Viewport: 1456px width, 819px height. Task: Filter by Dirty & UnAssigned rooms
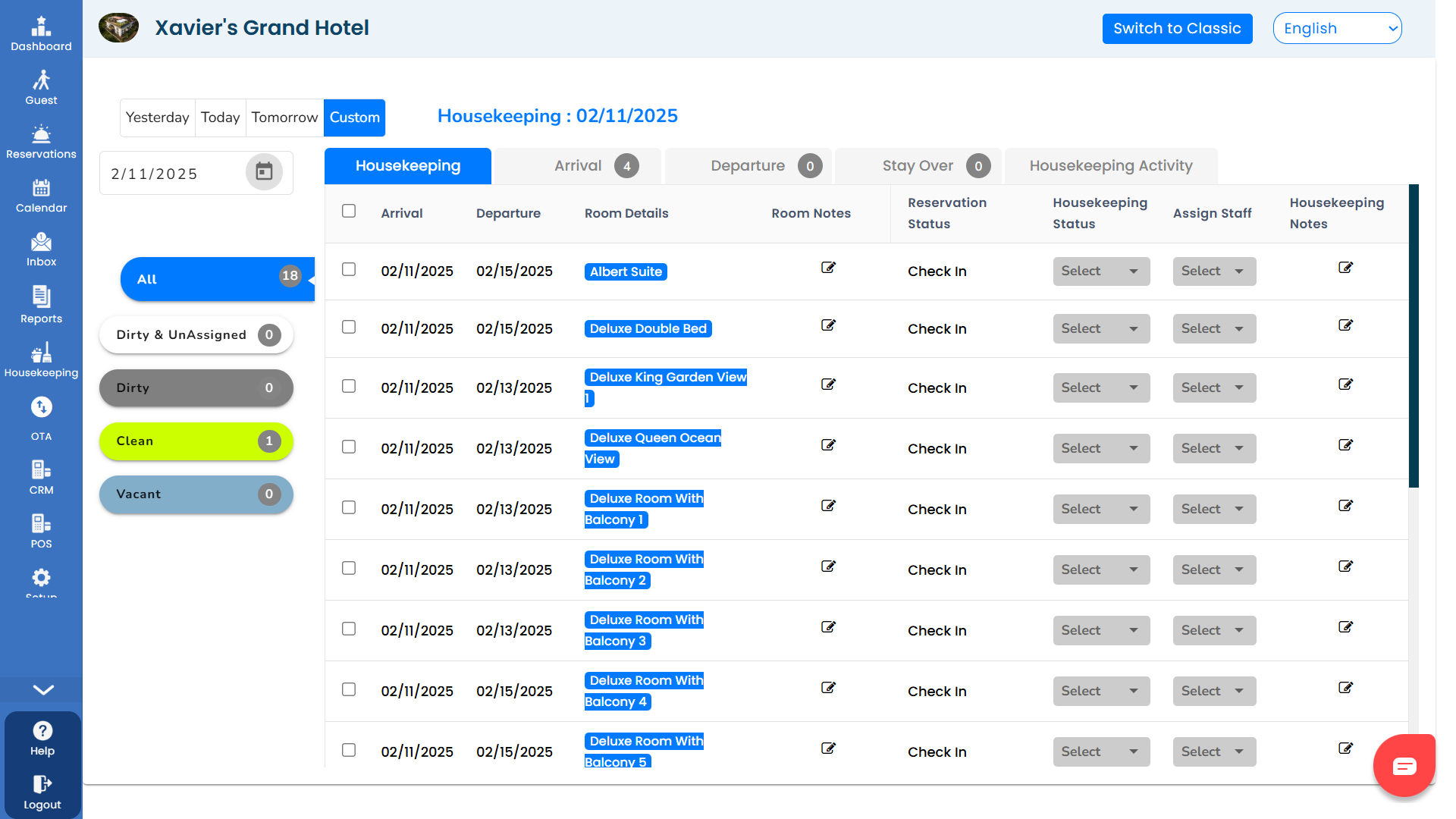point(196,335)
